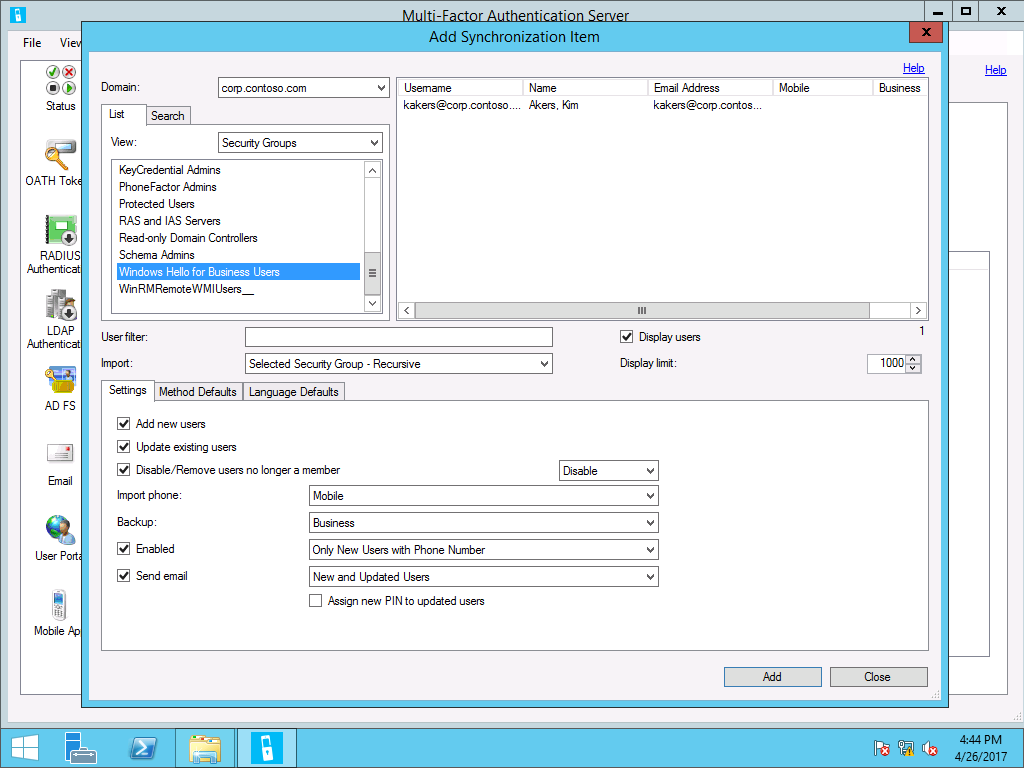Image resolution: width=1024 pixels, height=768 pixels.
Task: Toggle Display users checkbox
Action: [627, 337]
